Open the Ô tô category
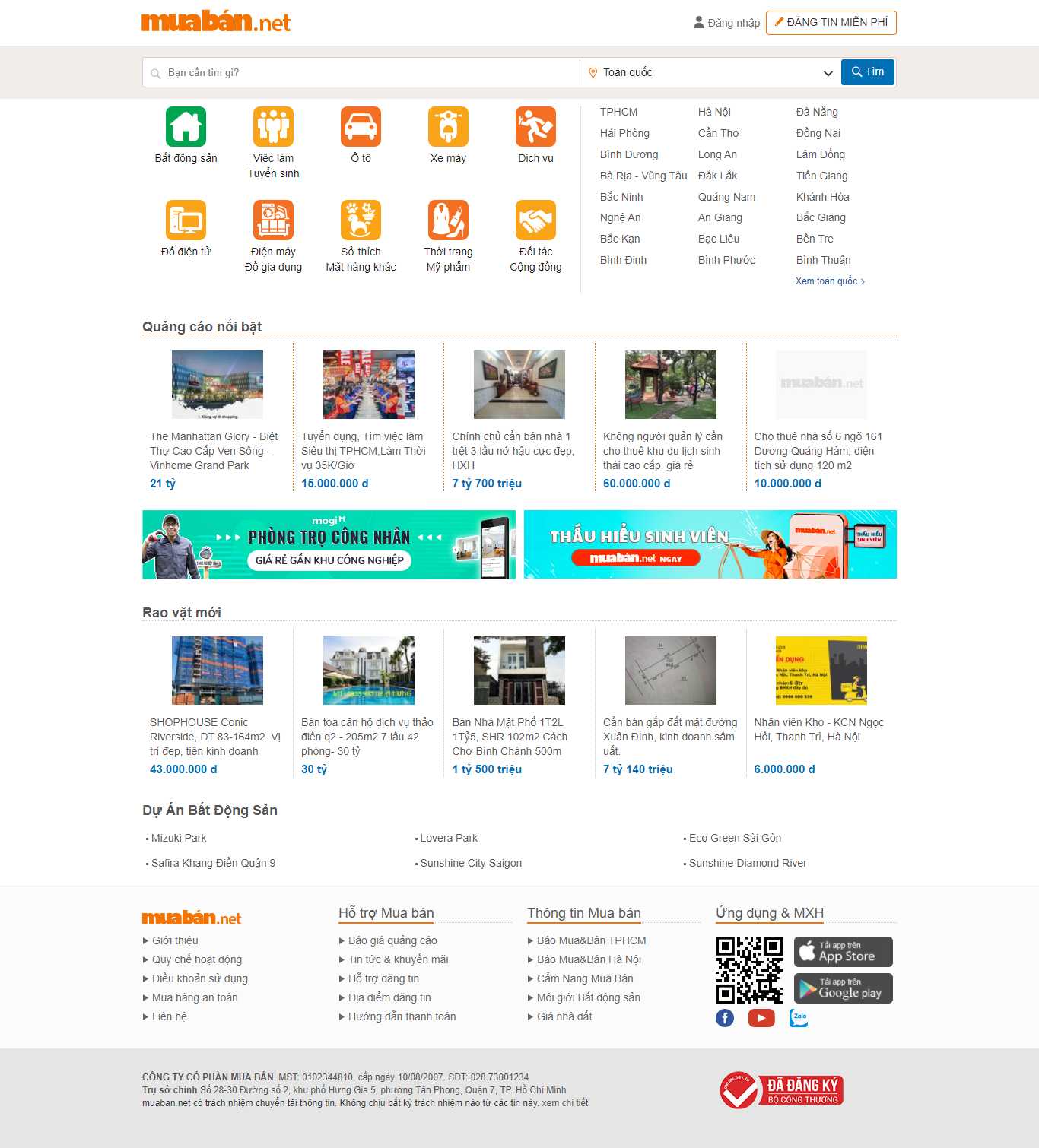Screen dimensions: 1039x1148 [x=361, y=128]
